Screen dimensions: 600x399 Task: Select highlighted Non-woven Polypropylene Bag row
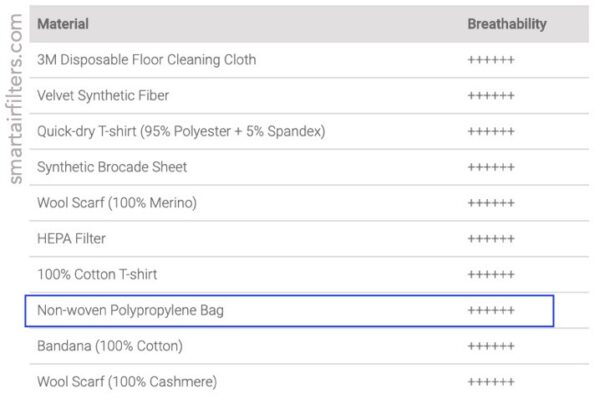pyautogui.click(x=289, y=311)
